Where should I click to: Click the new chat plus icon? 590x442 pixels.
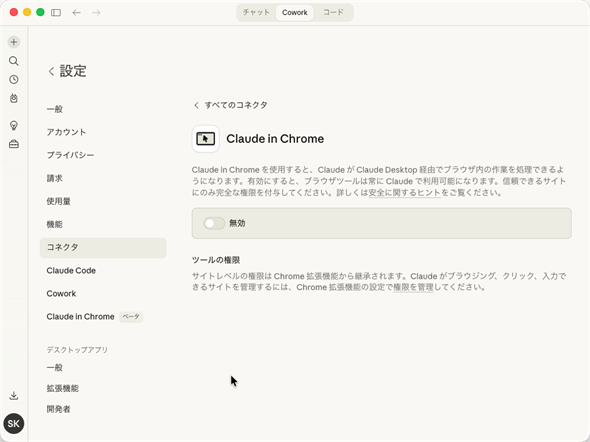(x=14, y=42)
